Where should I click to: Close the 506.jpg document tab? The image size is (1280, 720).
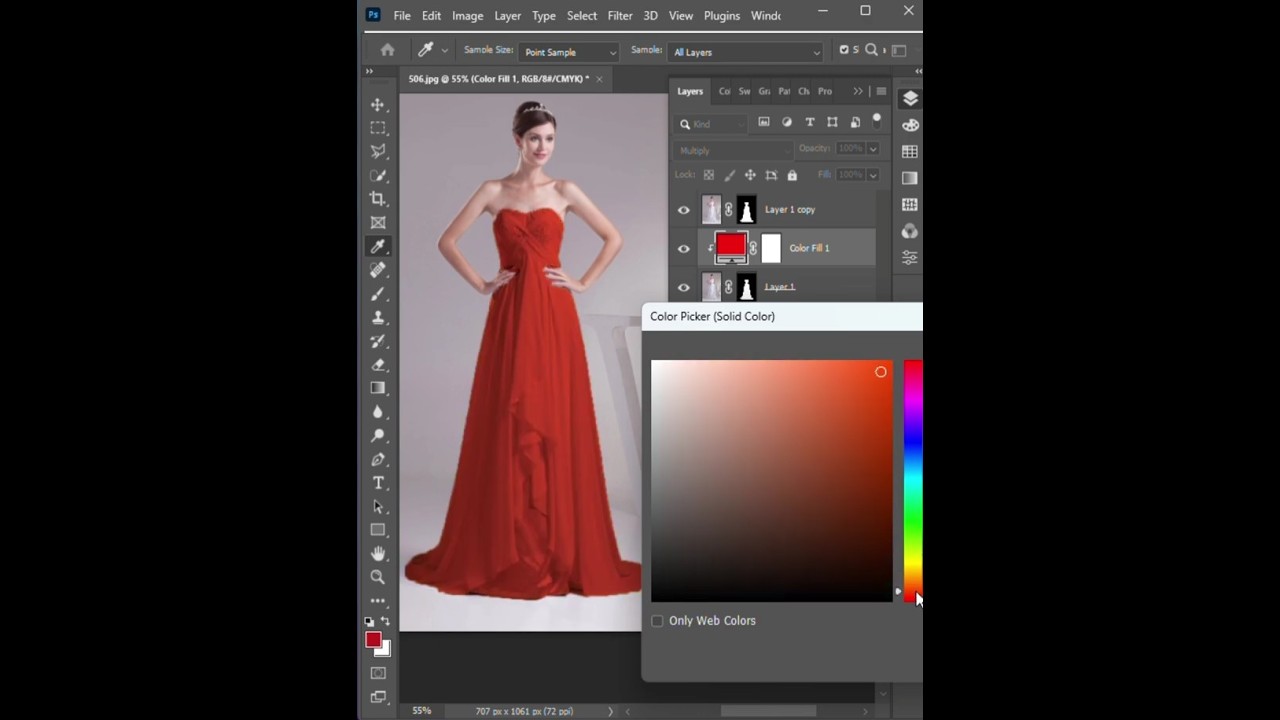599,78
